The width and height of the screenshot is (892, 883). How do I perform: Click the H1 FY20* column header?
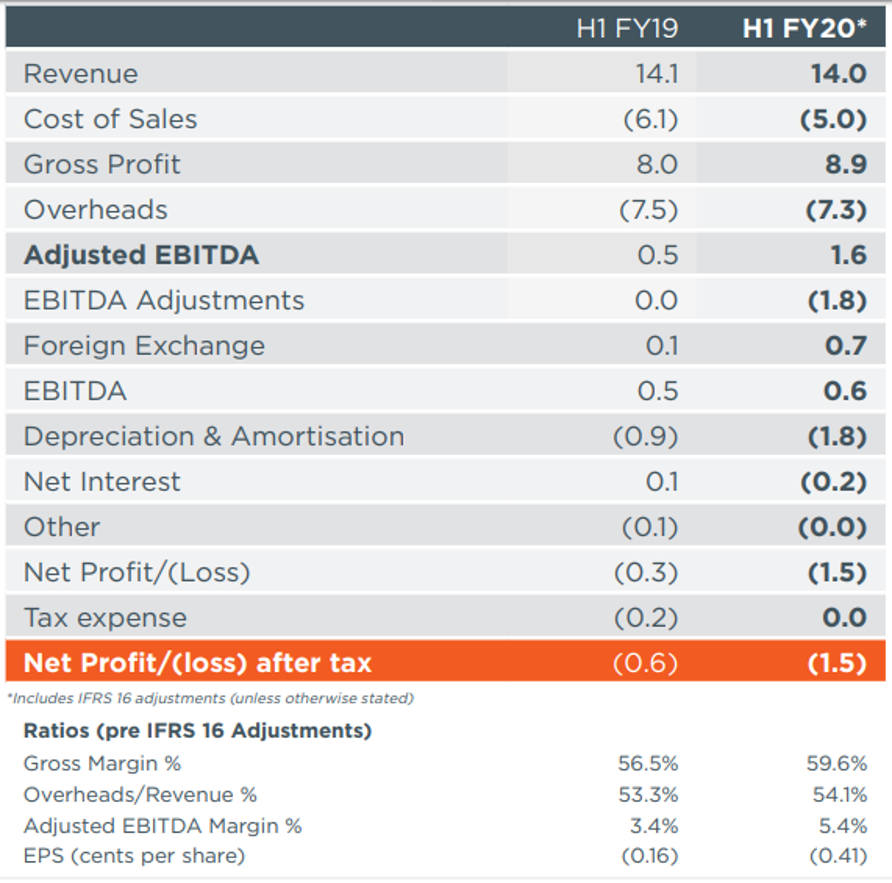tap(804, 28)
